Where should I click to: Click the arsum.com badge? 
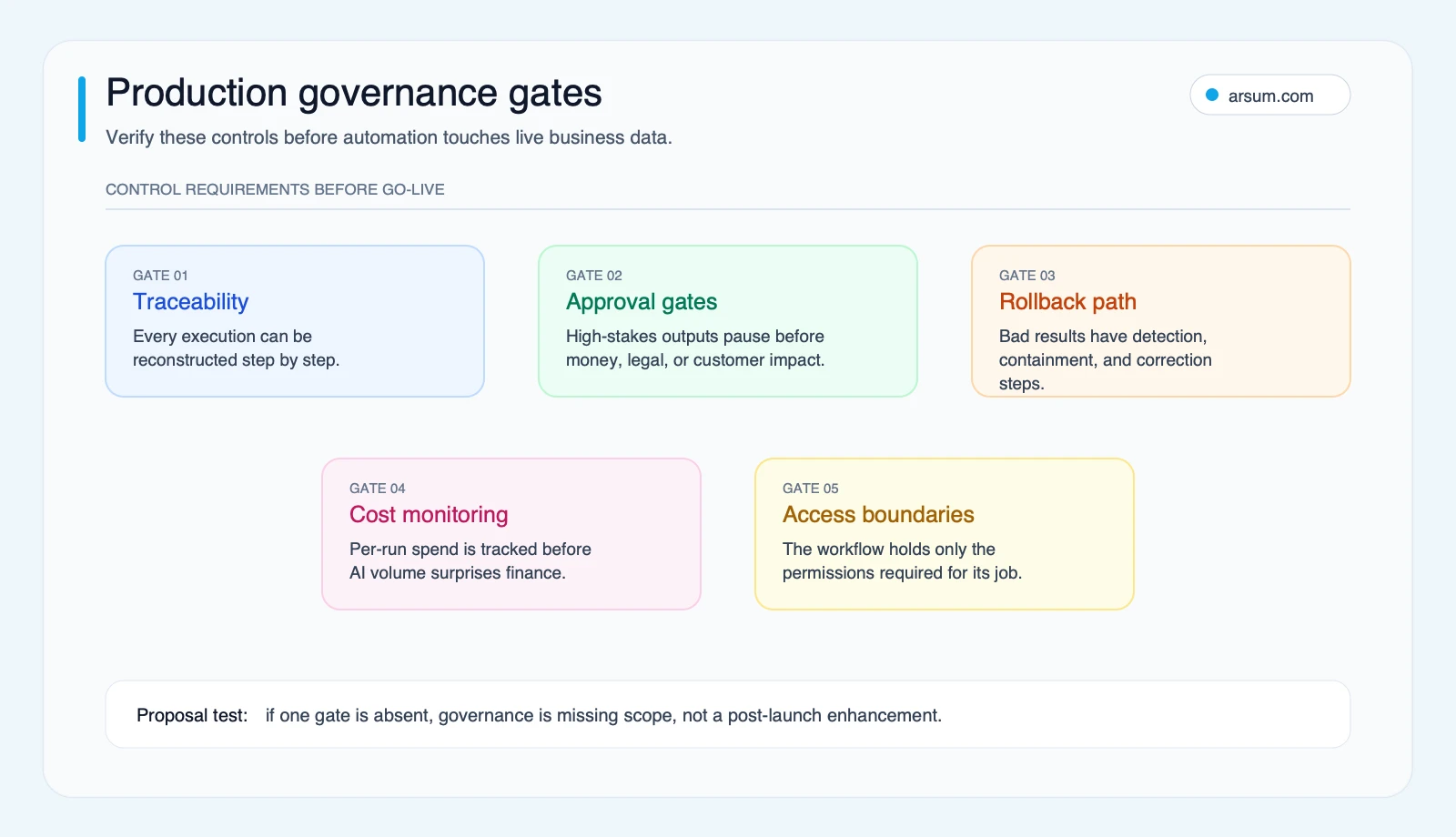tap(1269, 96)
